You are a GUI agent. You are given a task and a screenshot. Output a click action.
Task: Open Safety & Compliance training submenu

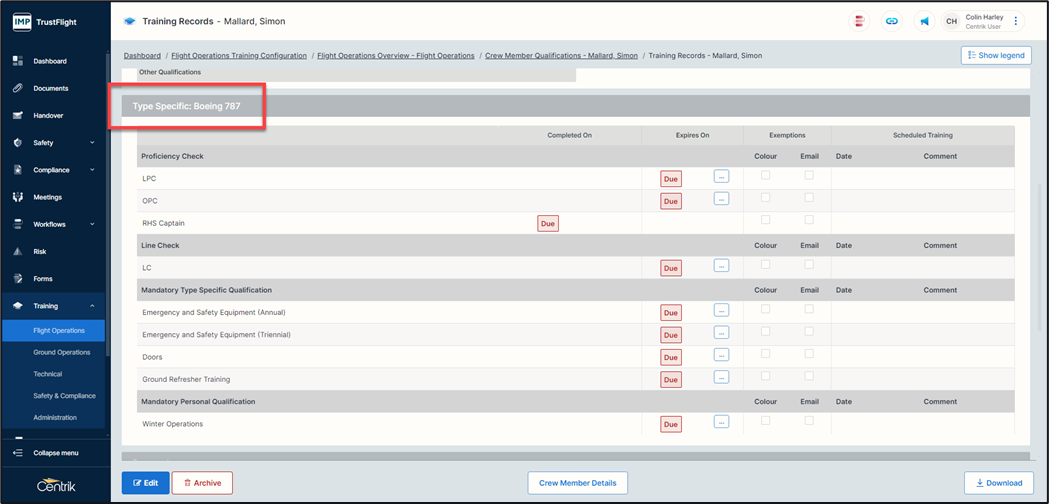[x=64, y=396]
